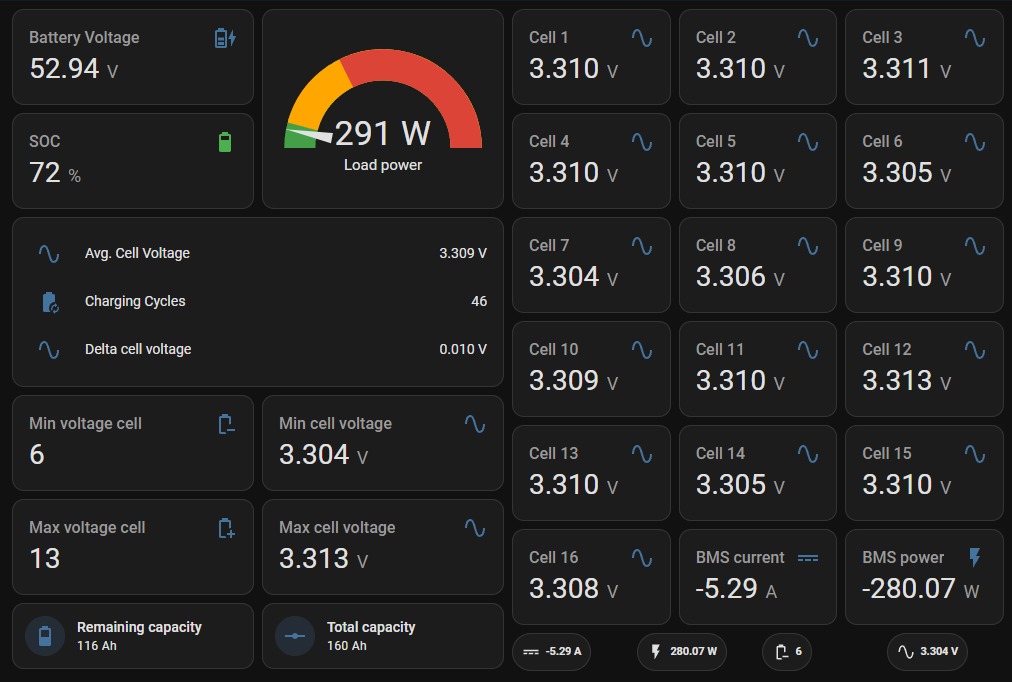Click the BMS power lightning bolt icon

[x=975, y=557]
